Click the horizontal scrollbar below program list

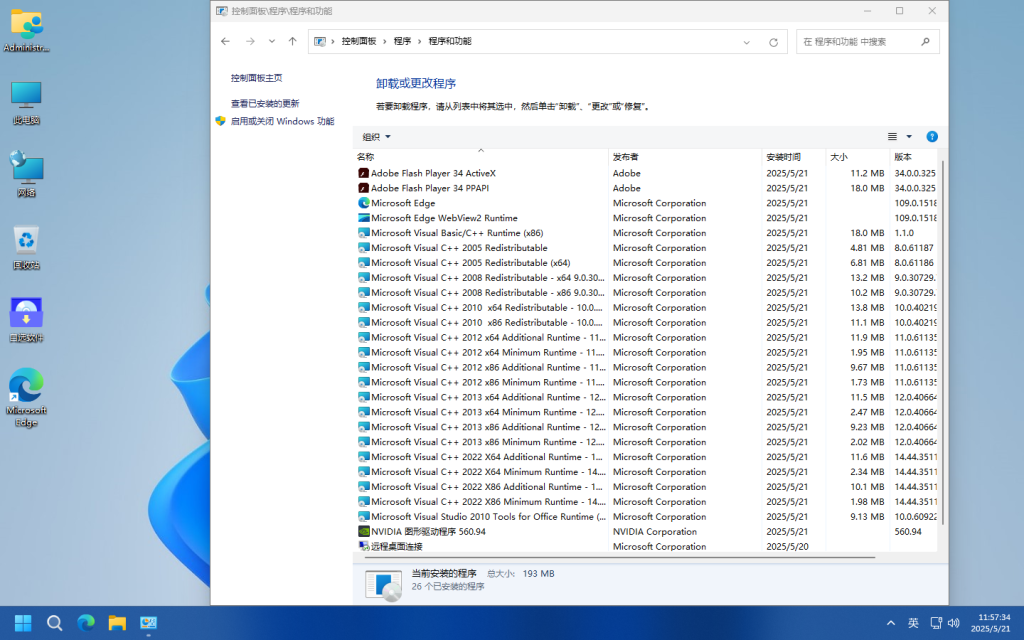click(620, 557)
